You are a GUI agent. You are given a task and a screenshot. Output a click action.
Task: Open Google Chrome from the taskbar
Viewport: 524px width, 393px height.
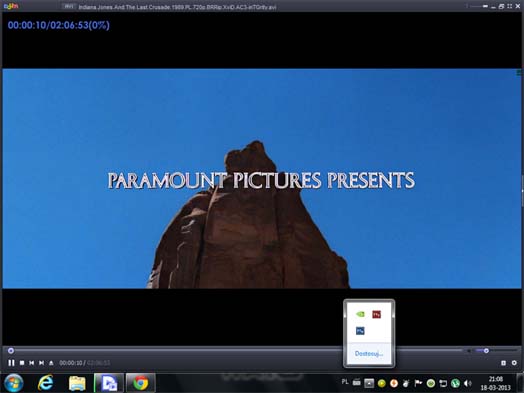click(x=141, y=383)
